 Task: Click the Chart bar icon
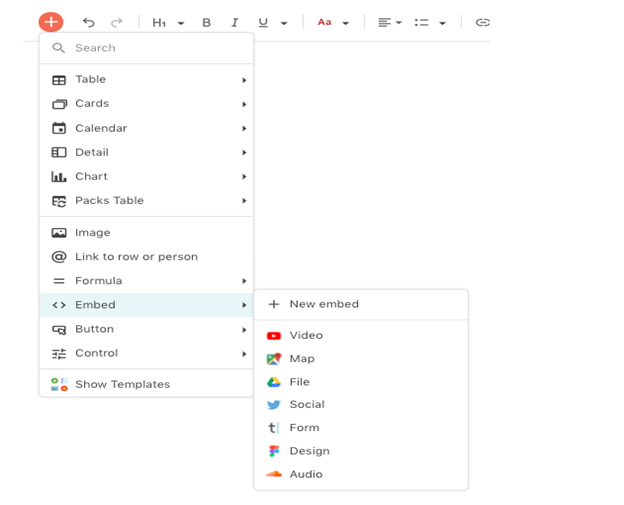point(59,176)
